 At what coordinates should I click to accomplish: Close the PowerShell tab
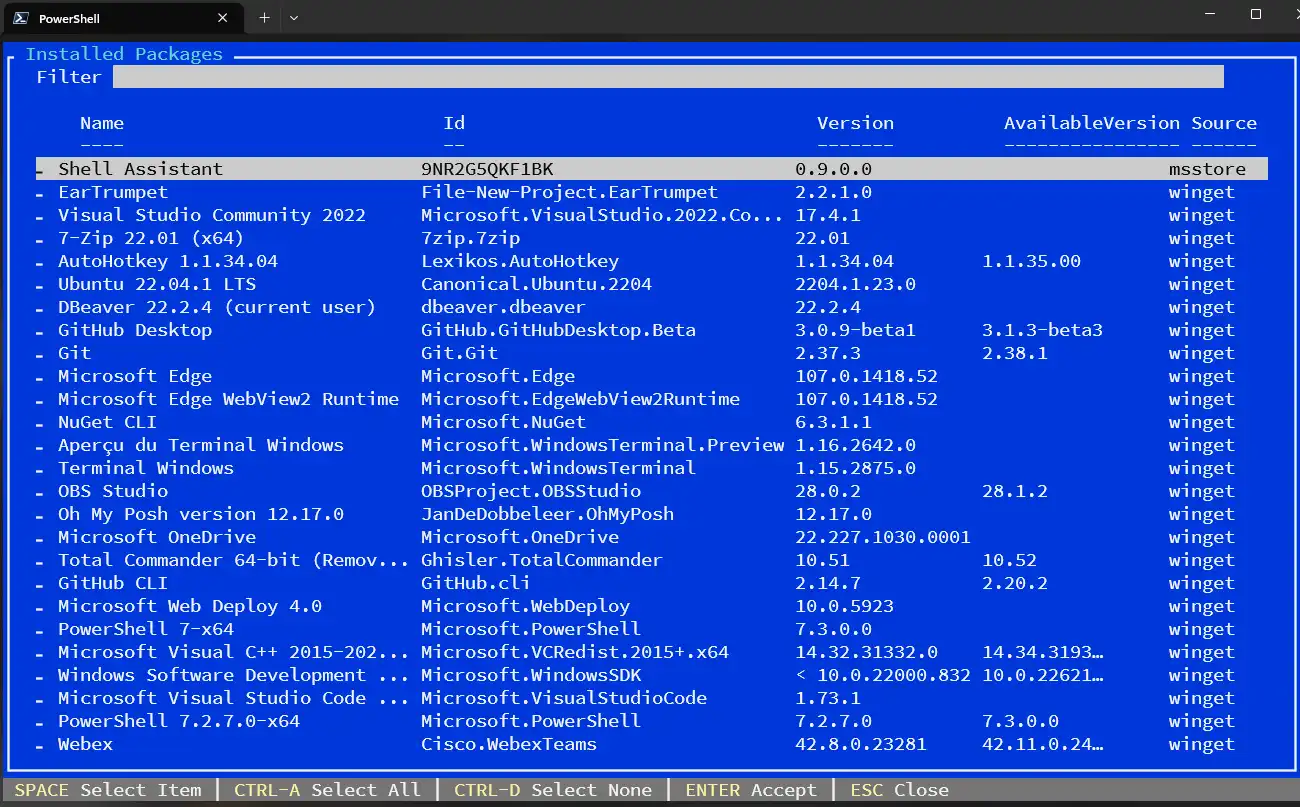(224, 18)
